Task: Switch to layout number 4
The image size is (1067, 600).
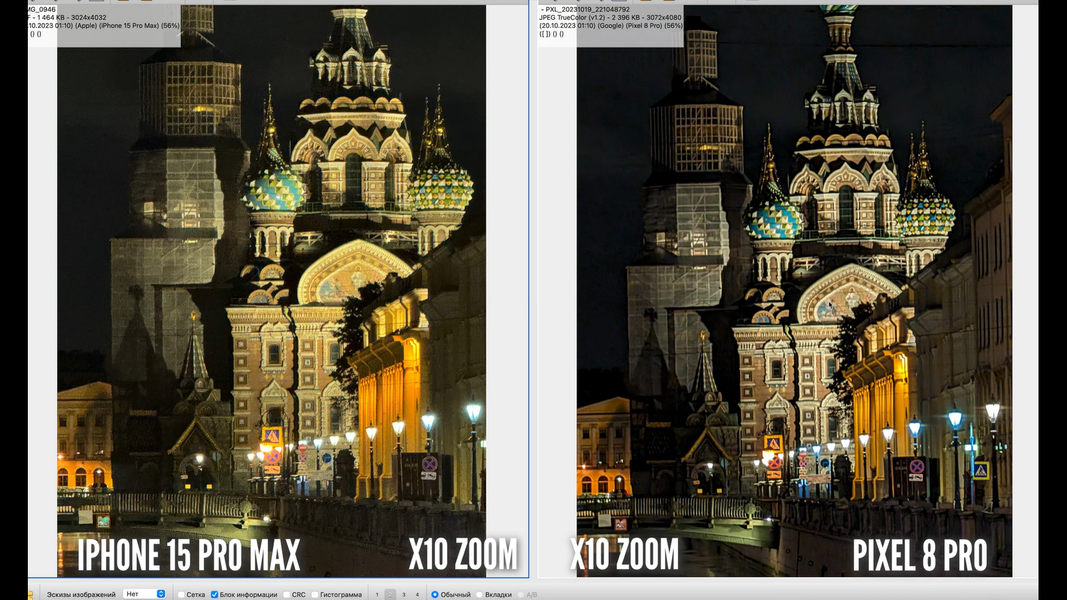Action: click(417, 595)
